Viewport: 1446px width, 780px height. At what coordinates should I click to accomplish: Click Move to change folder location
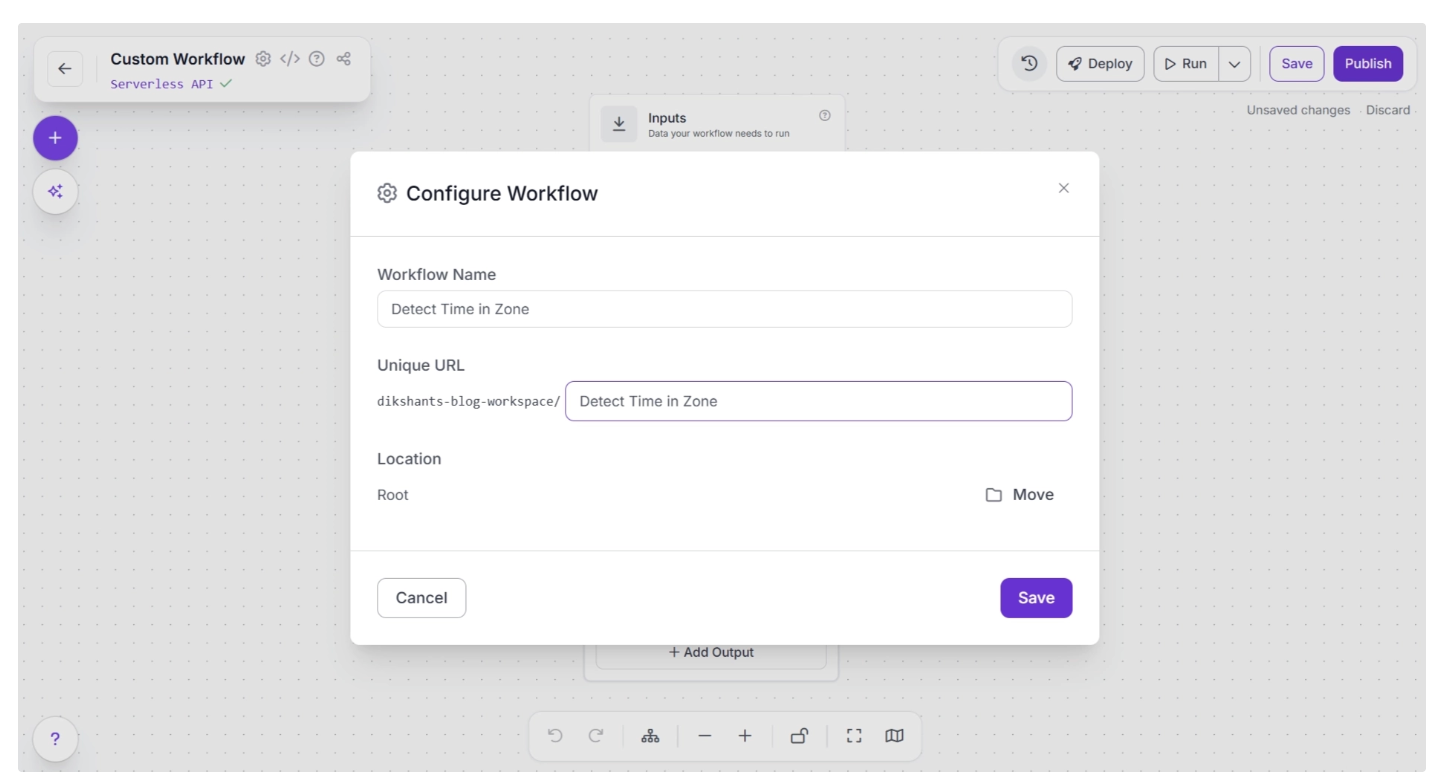(x=1020, y=495)
